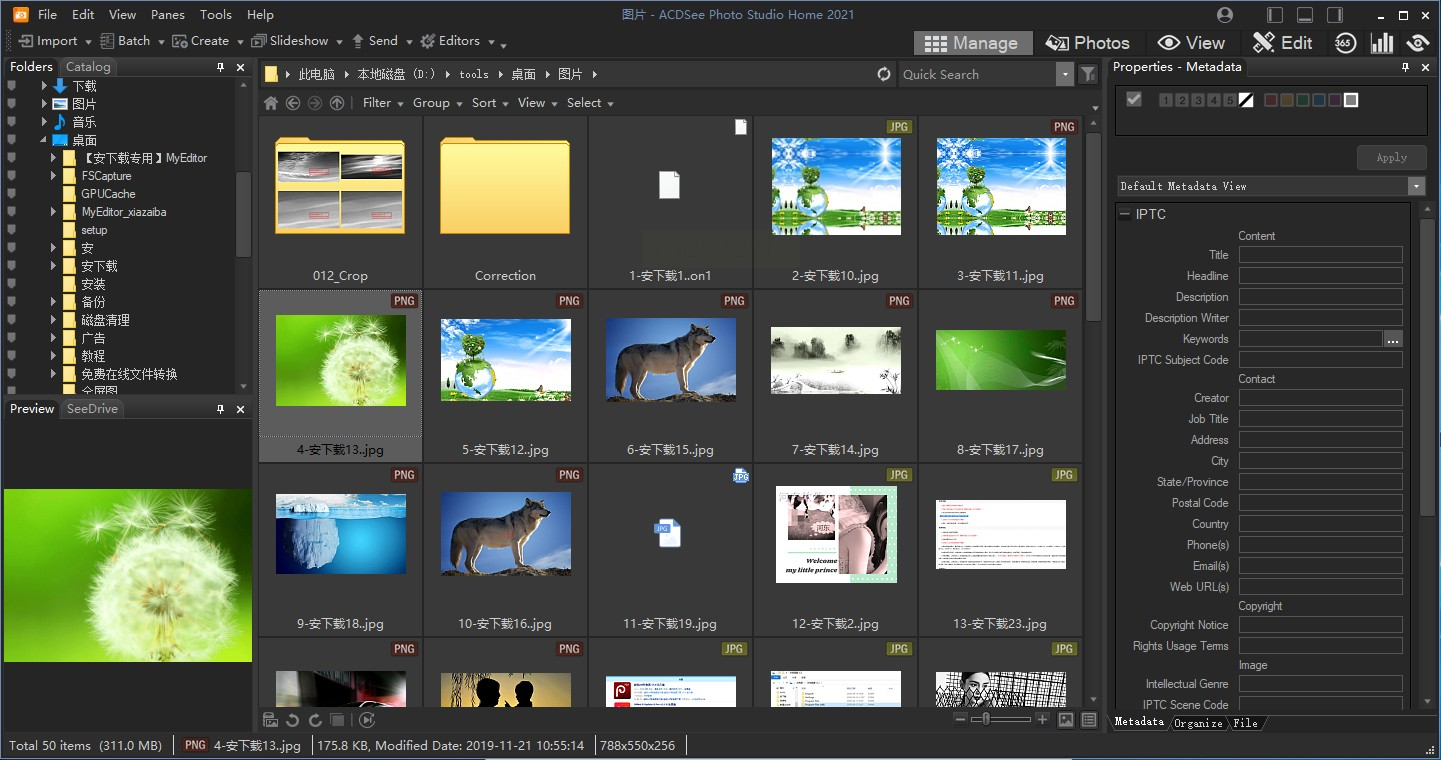Click the Quick Search filter funnel icon

click(x=1088, y=74)
